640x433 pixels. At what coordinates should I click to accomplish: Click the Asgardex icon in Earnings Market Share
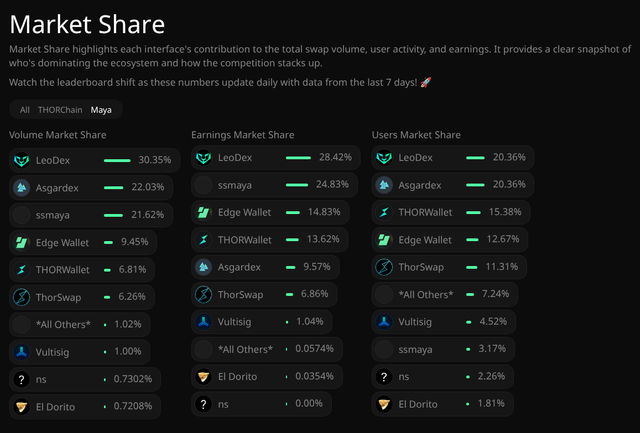[x=203, y=267]
